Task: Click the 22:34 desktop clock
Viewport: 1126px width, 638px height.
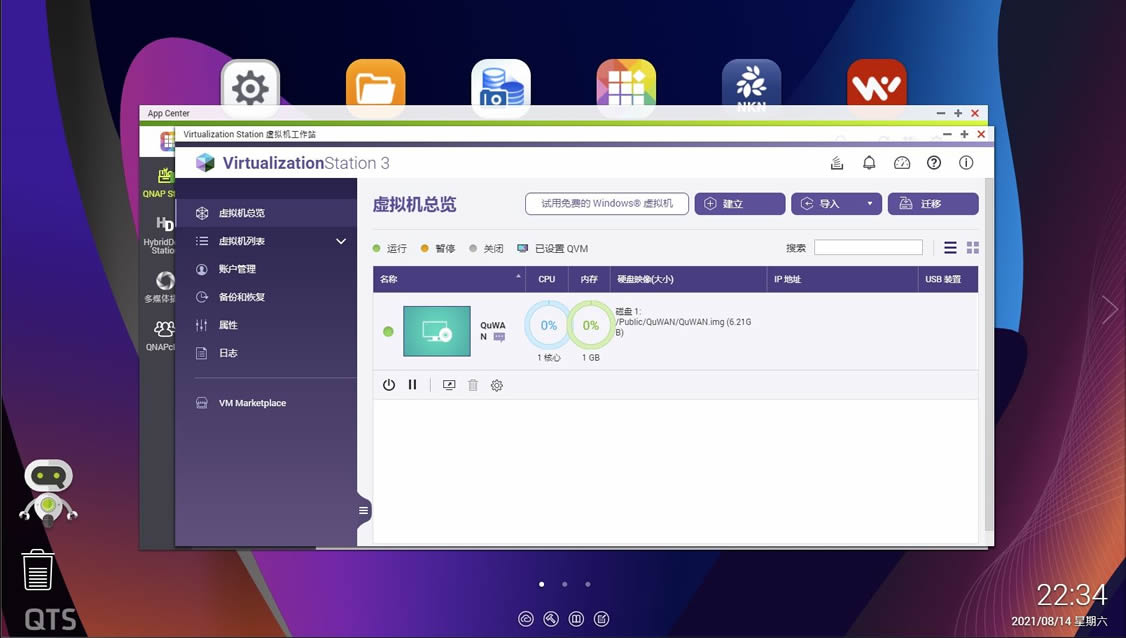Action: point(1071,595)
